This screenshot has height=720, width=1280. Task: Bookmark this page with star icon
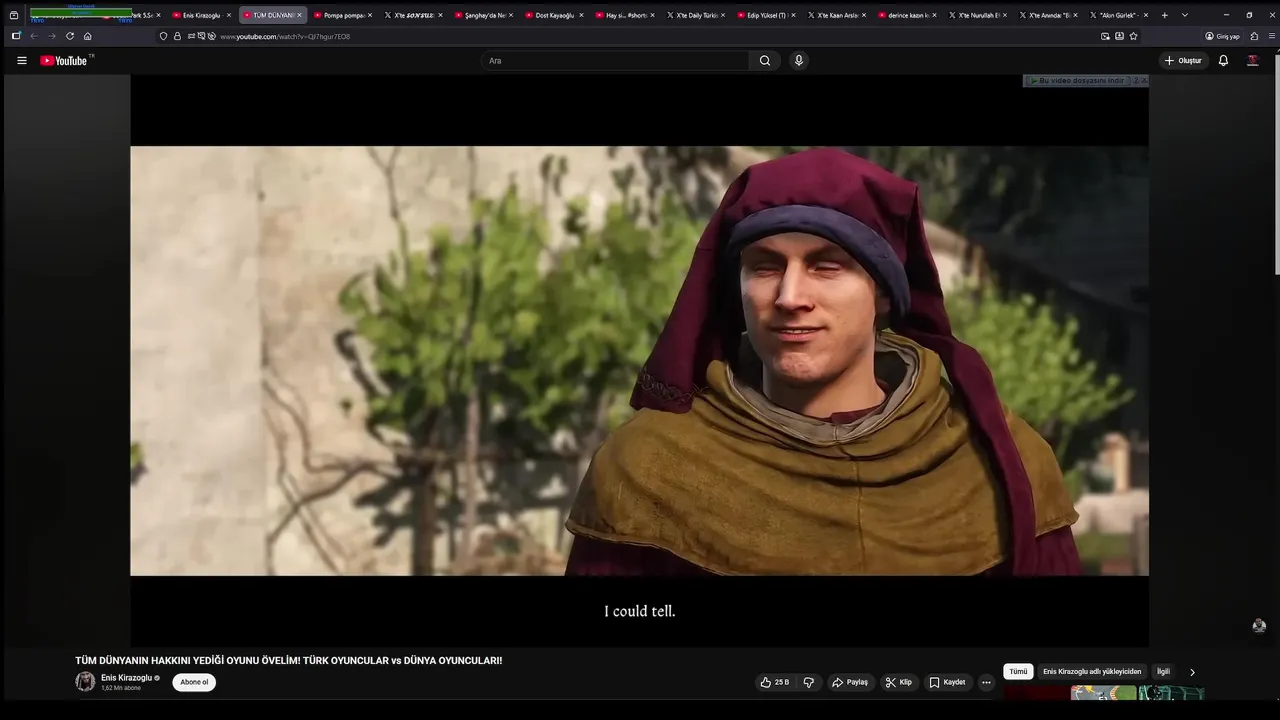pyautogui.click(x=1133, y=36)
